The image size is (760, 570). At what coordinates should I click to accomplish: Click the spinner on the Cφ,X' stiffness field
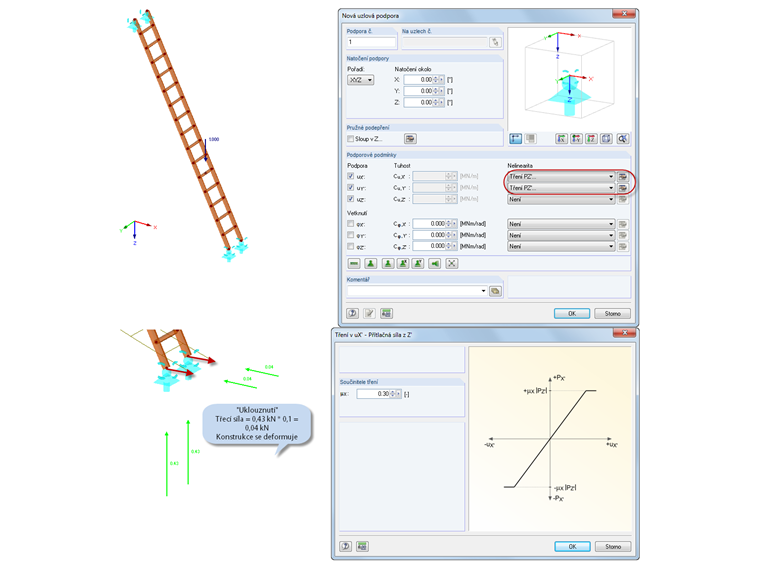pos(448,224)
